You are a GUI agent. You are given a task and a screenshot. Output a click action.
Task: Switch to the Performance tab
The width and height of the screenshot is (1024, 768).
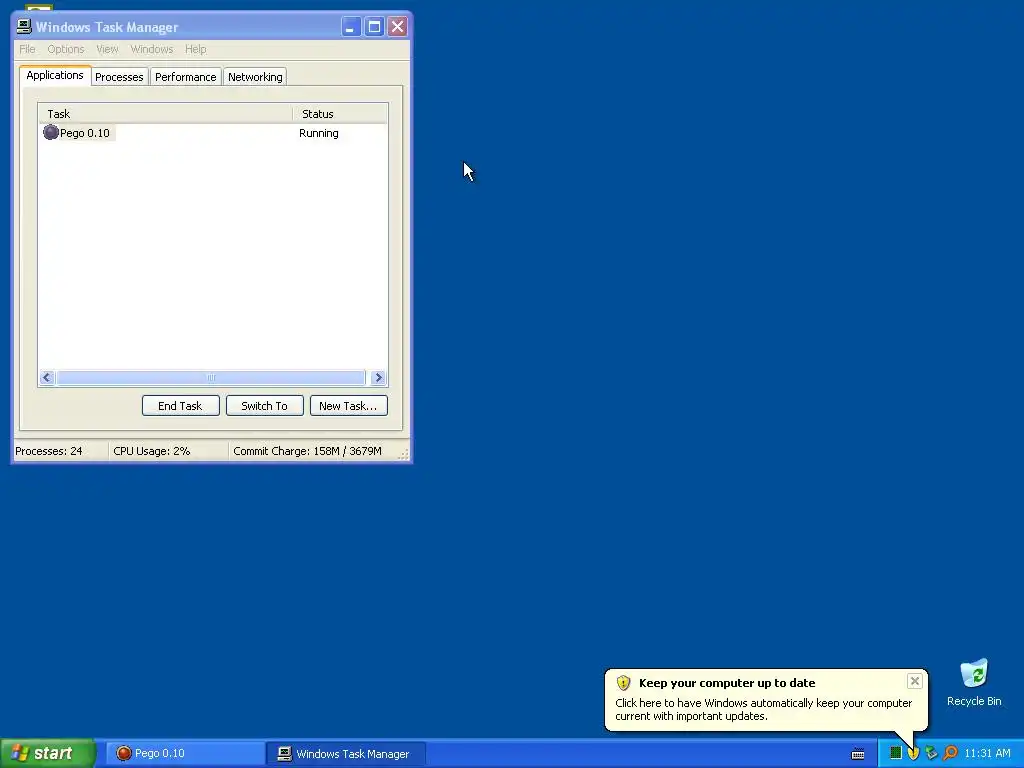coord(185,77)
